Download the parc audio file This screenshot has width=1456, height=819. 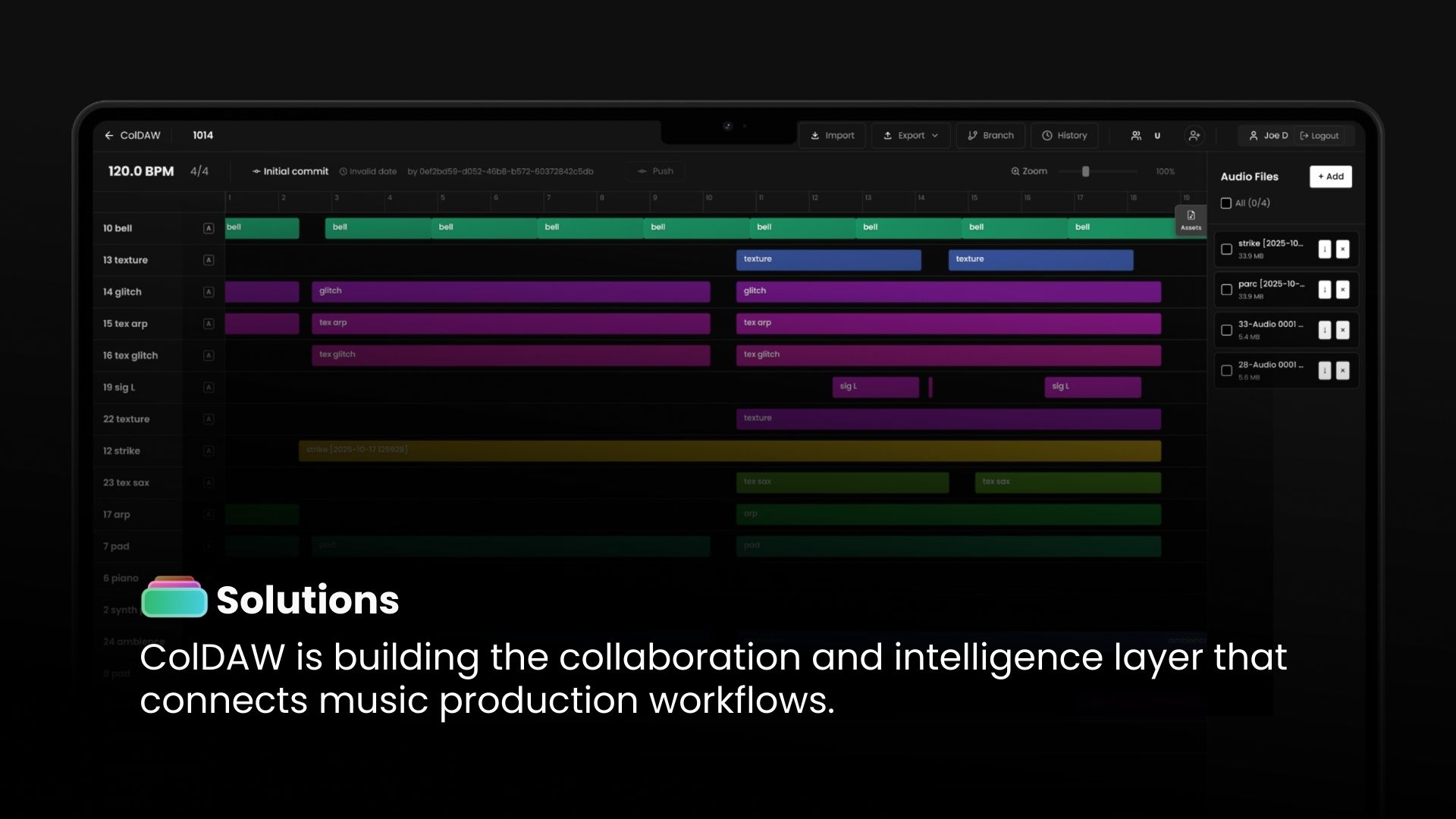pyautogui.click(x=1325, y=290)
